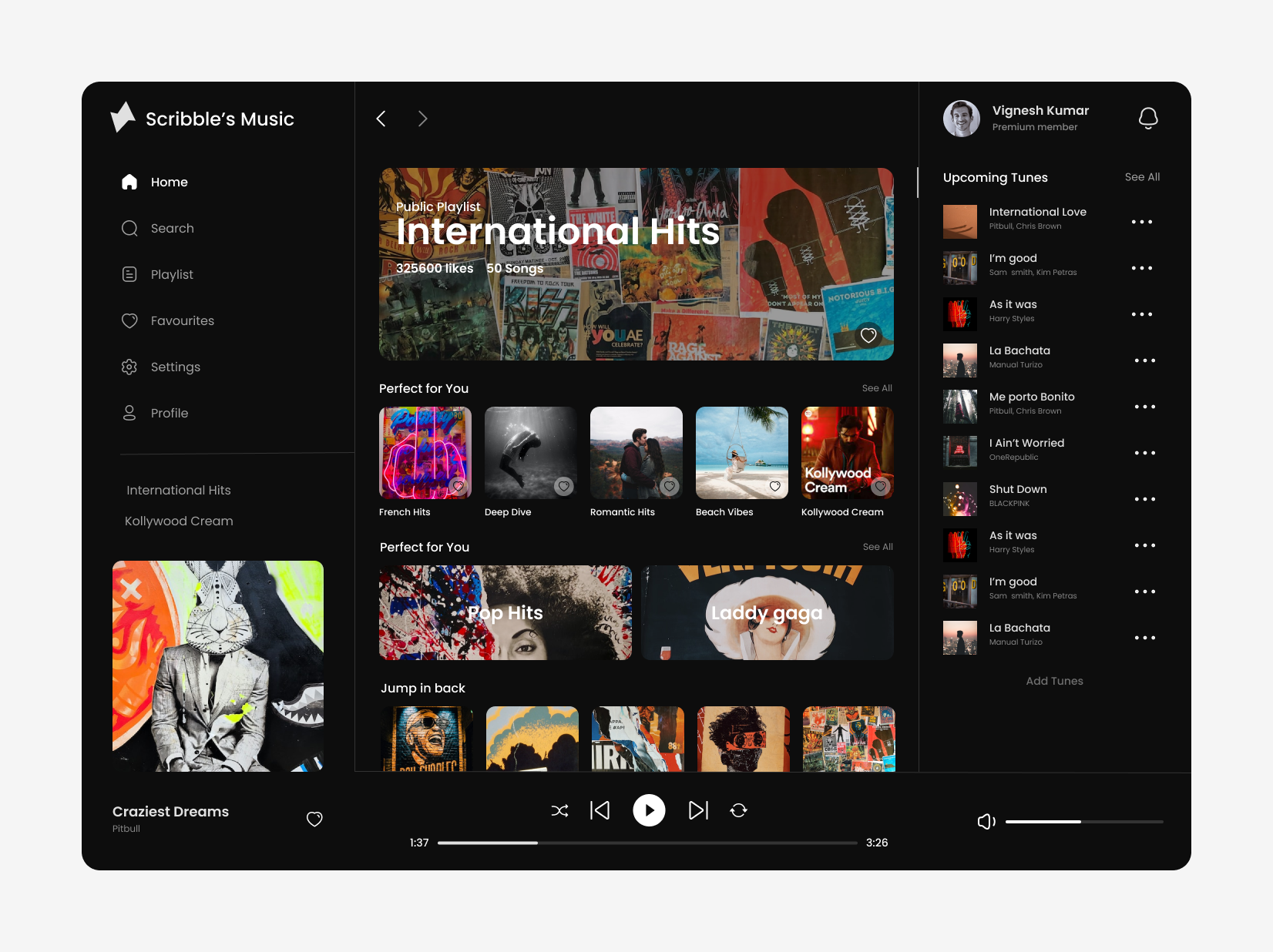Toggle shuffle playback
Image resolution: width=1273 pixels, height=952 pixels.
click(560, 810)
